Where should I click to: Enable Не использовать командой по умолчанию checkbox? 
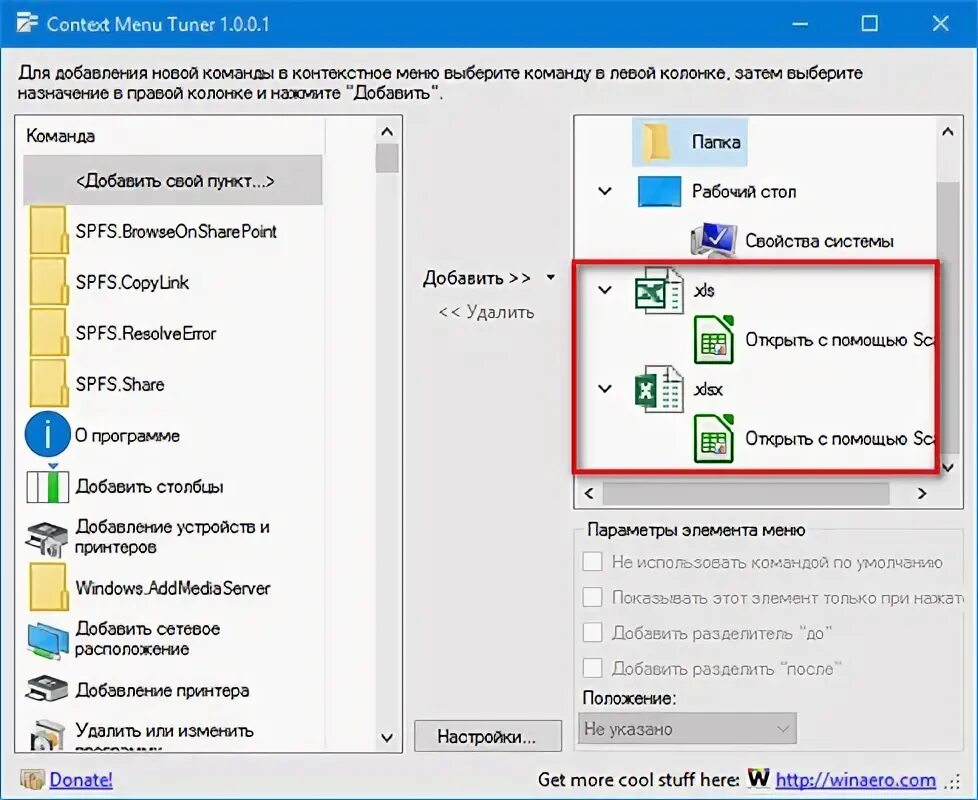(592, 562)
